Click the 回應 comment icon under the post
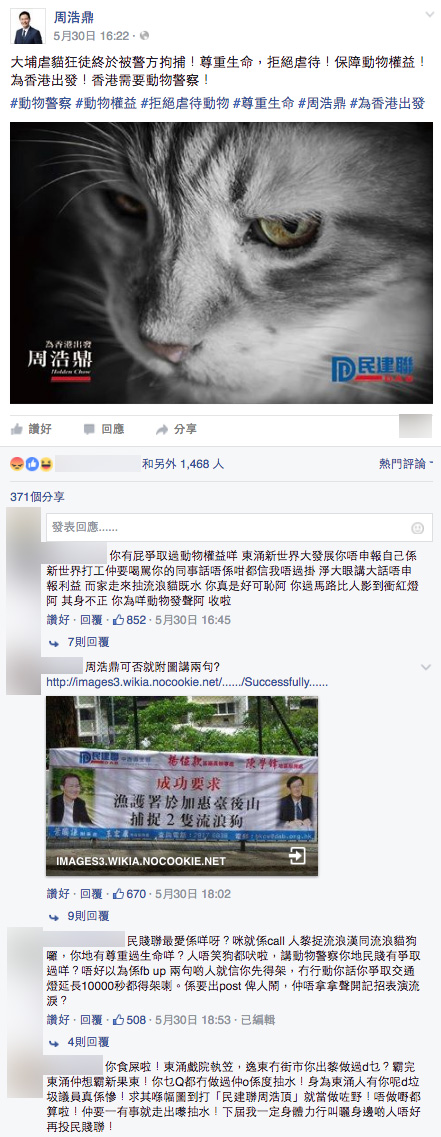The height and width of the screenshot is (1137, 441). [x=89, y=429]
